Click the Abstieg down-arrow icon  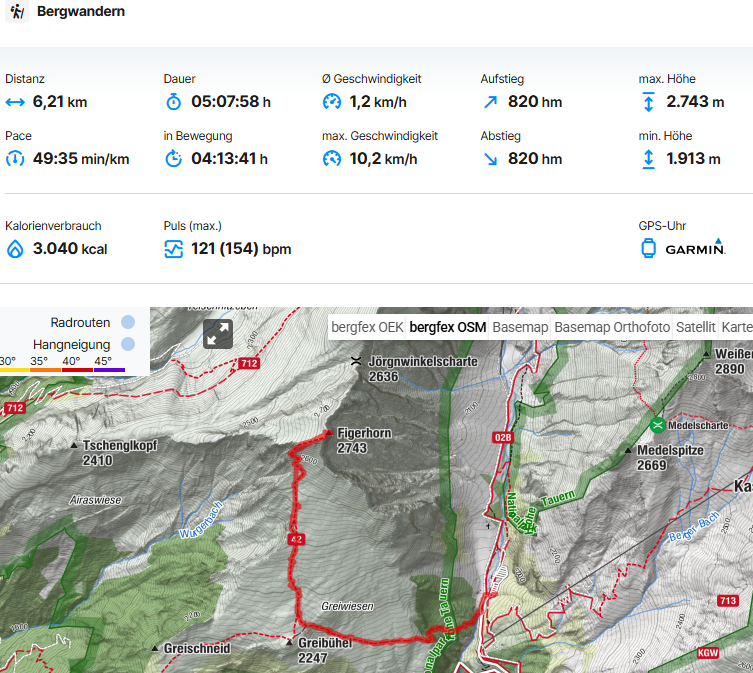click(x=490, y=159)
